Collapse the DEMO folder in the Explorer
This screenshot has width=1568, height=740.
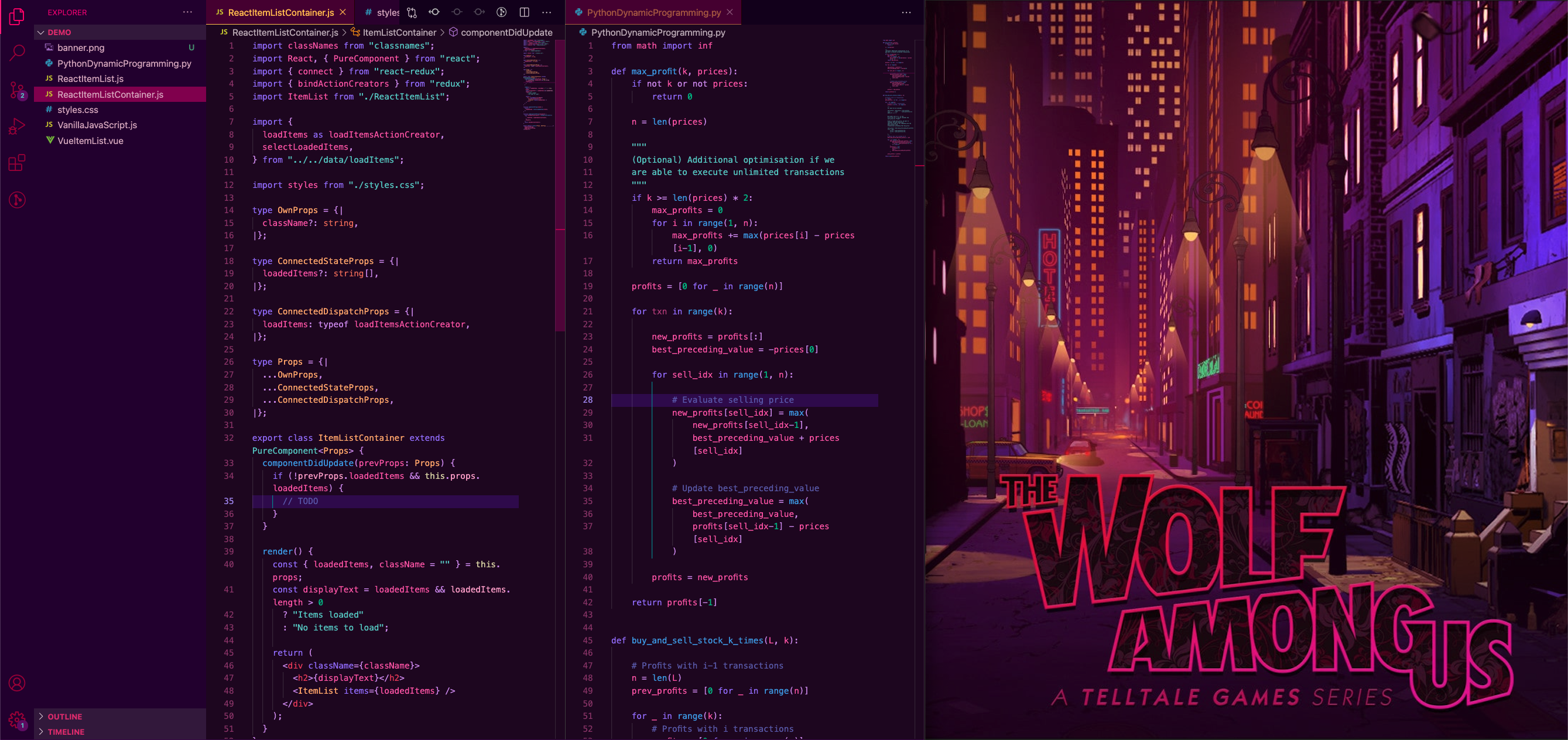(42, 32)
